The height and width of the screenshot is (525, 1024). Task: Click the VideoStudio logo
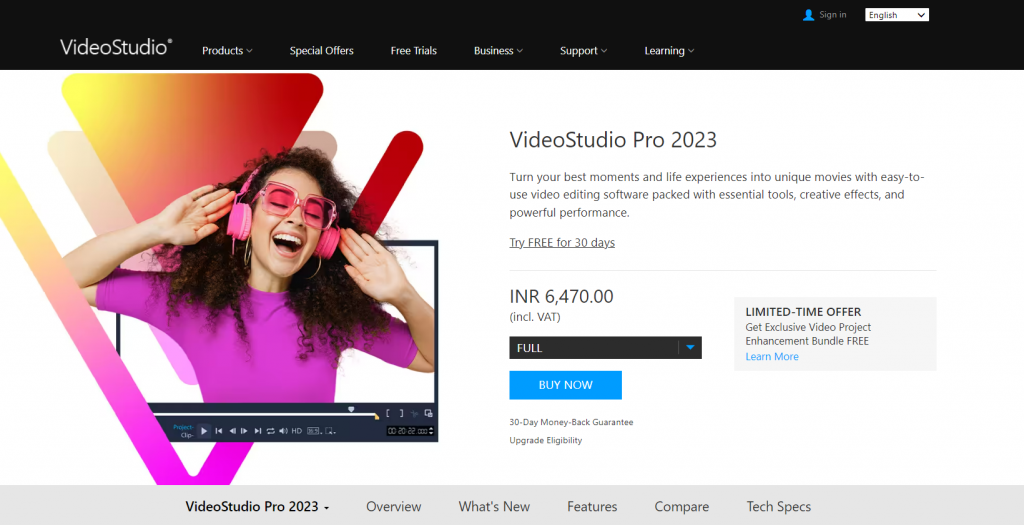click(116, 47)
